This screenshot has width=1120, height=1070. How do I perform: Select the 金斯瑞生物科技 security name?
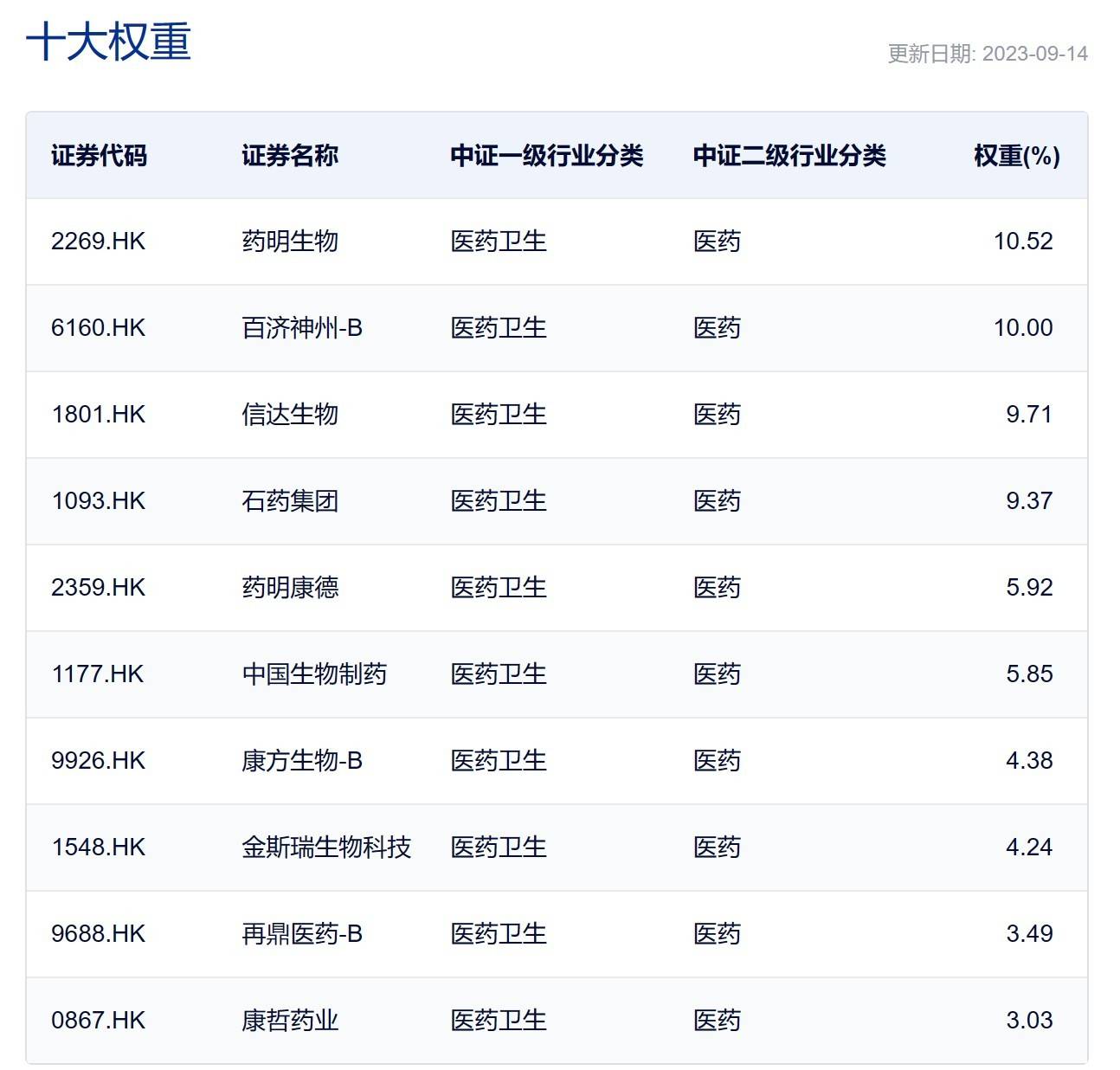[325, 848]
